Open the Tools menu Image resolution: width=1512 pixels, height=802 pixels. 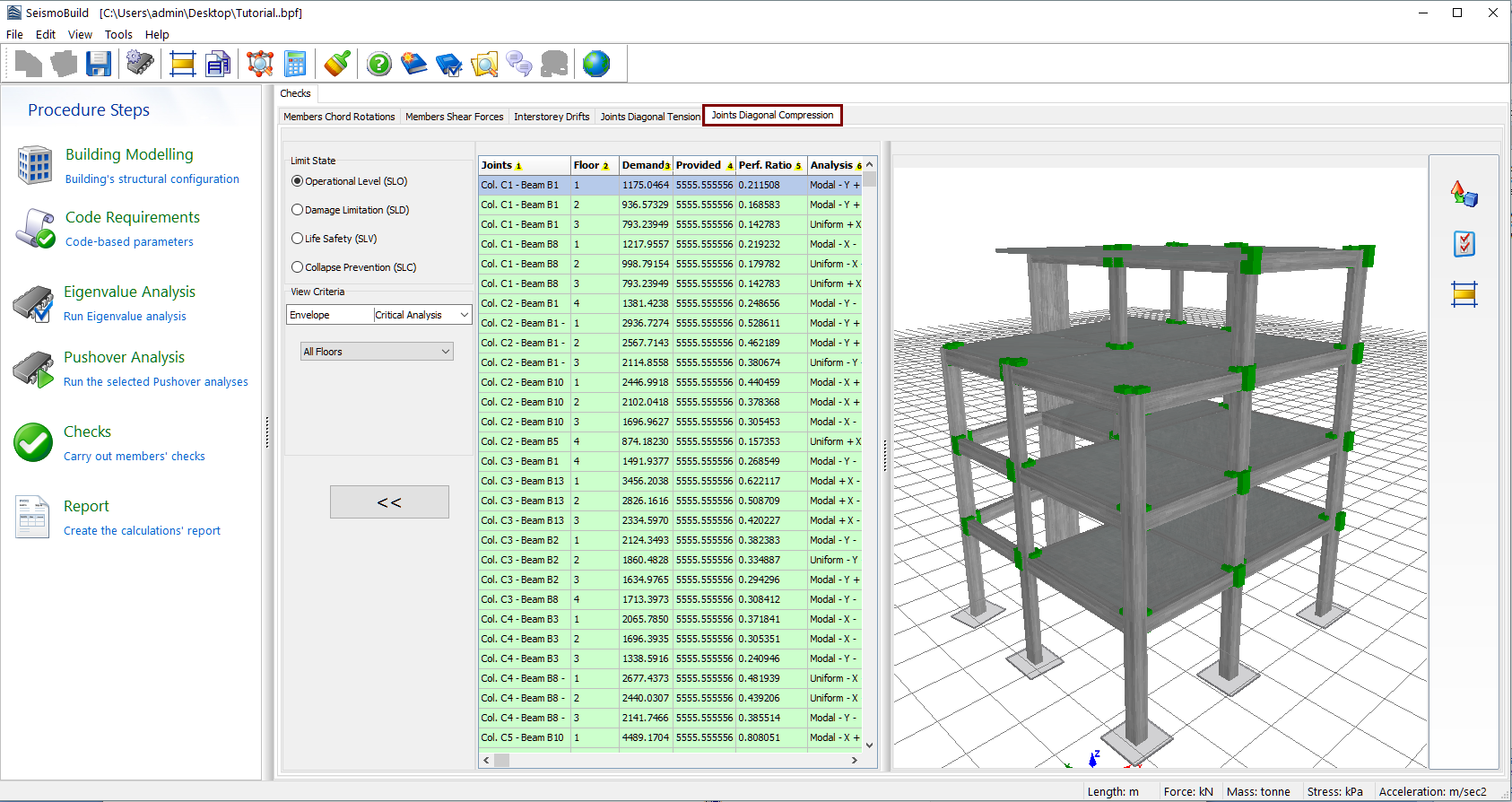[x=118, y=35]
